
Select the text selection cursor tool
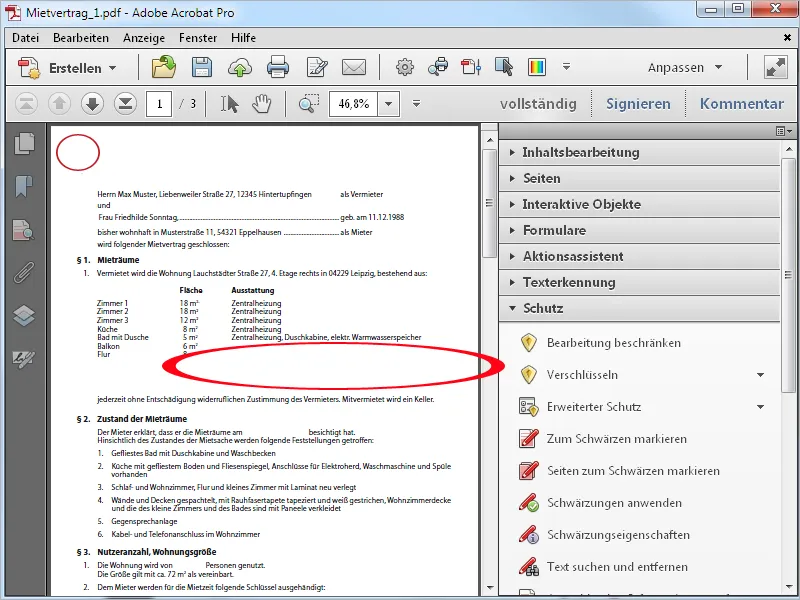229,104
